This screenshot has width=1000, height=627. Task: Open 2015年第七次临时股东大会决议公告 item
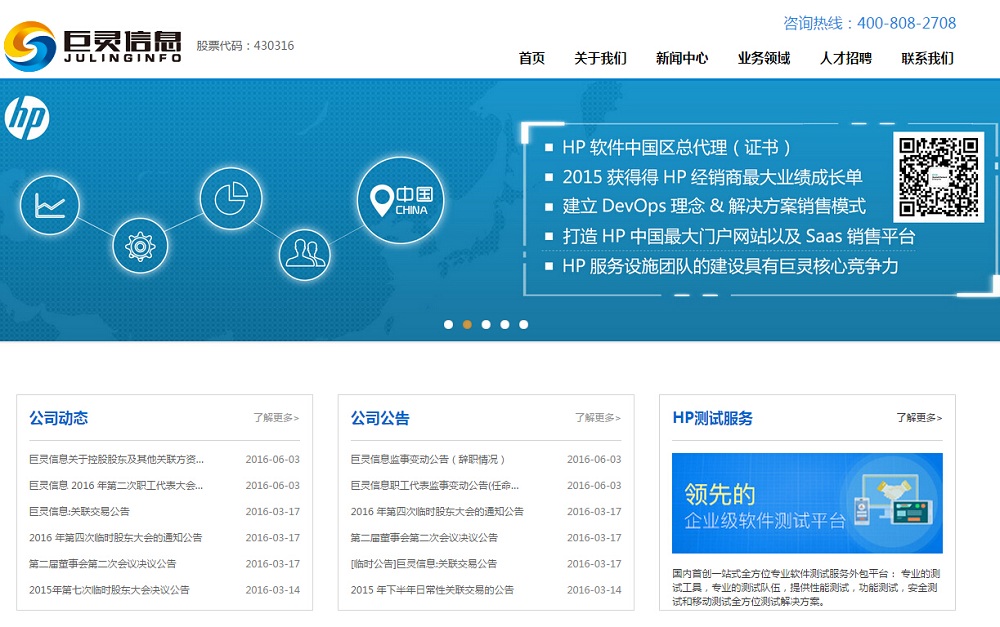pos(109,590)
